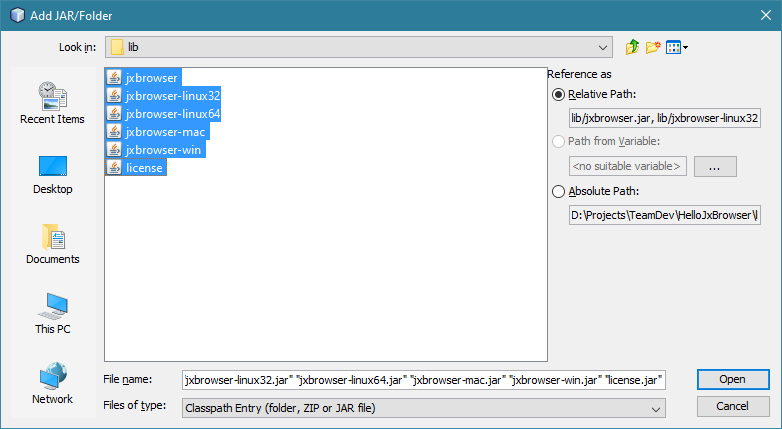Viewport: 782px width, 429px height.
Task: Browse the Network location
Action: (52, 384)
